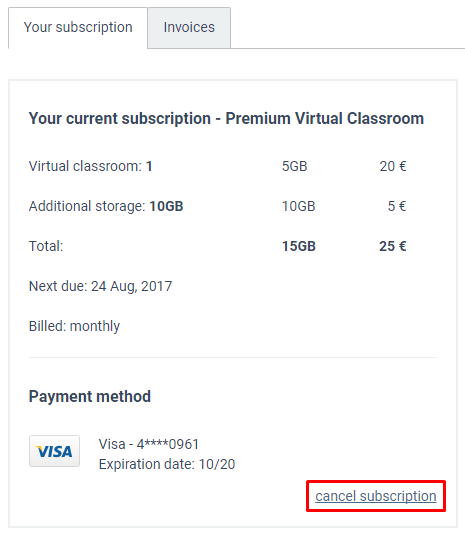Click the 5GB classroom storage value
This screenshot has height=546, width=465.
(294, 166)
